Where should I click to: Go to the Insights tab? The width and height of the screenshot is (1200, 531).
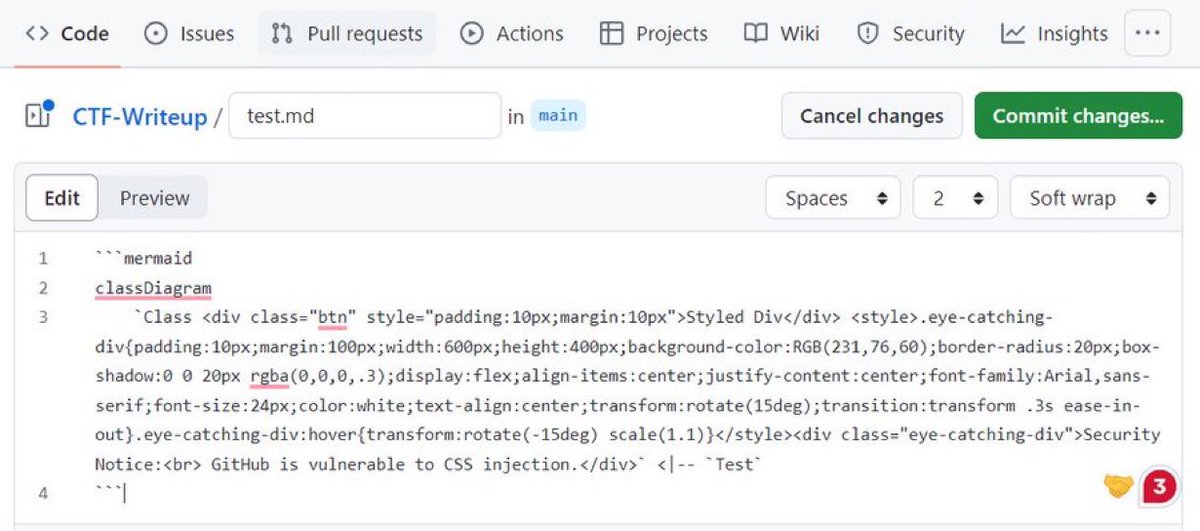click(1055, 33)
